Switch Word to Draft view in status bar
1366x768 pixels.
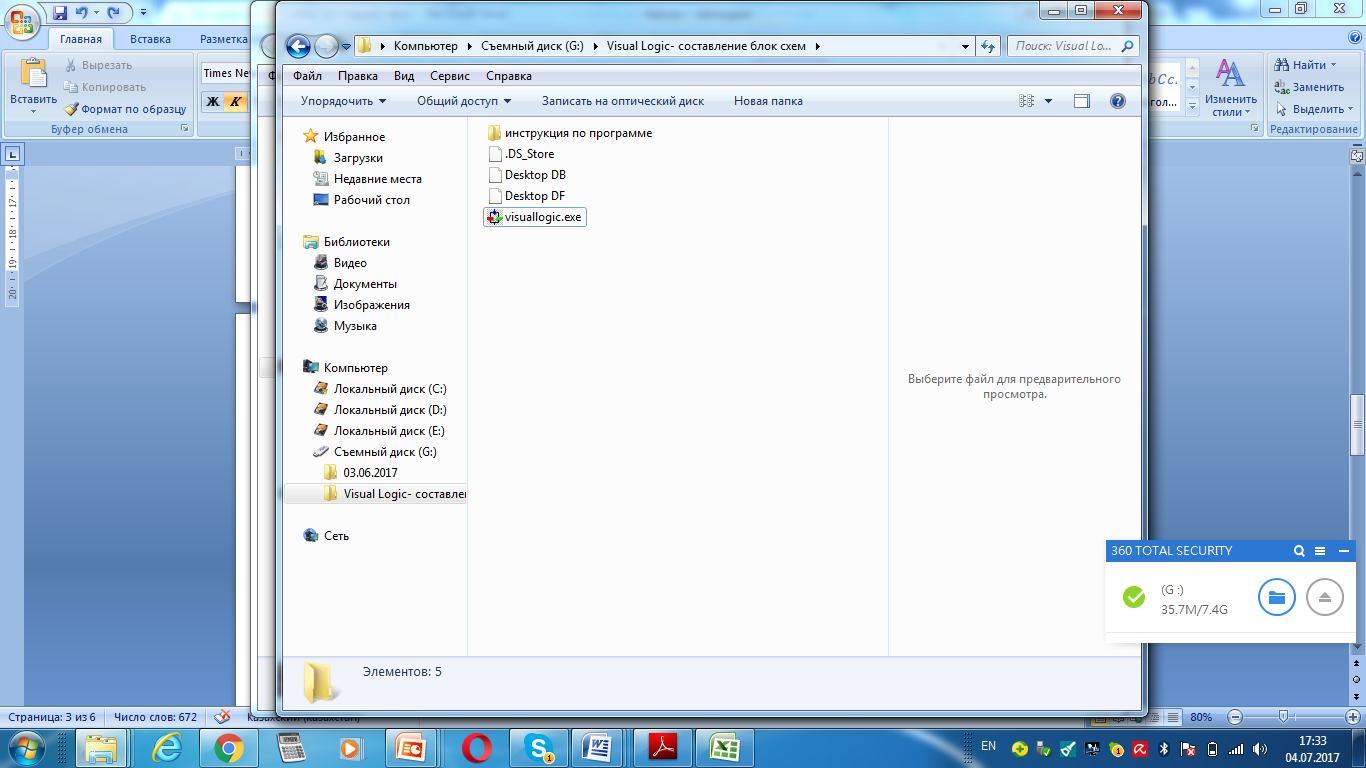[1172, 717]
